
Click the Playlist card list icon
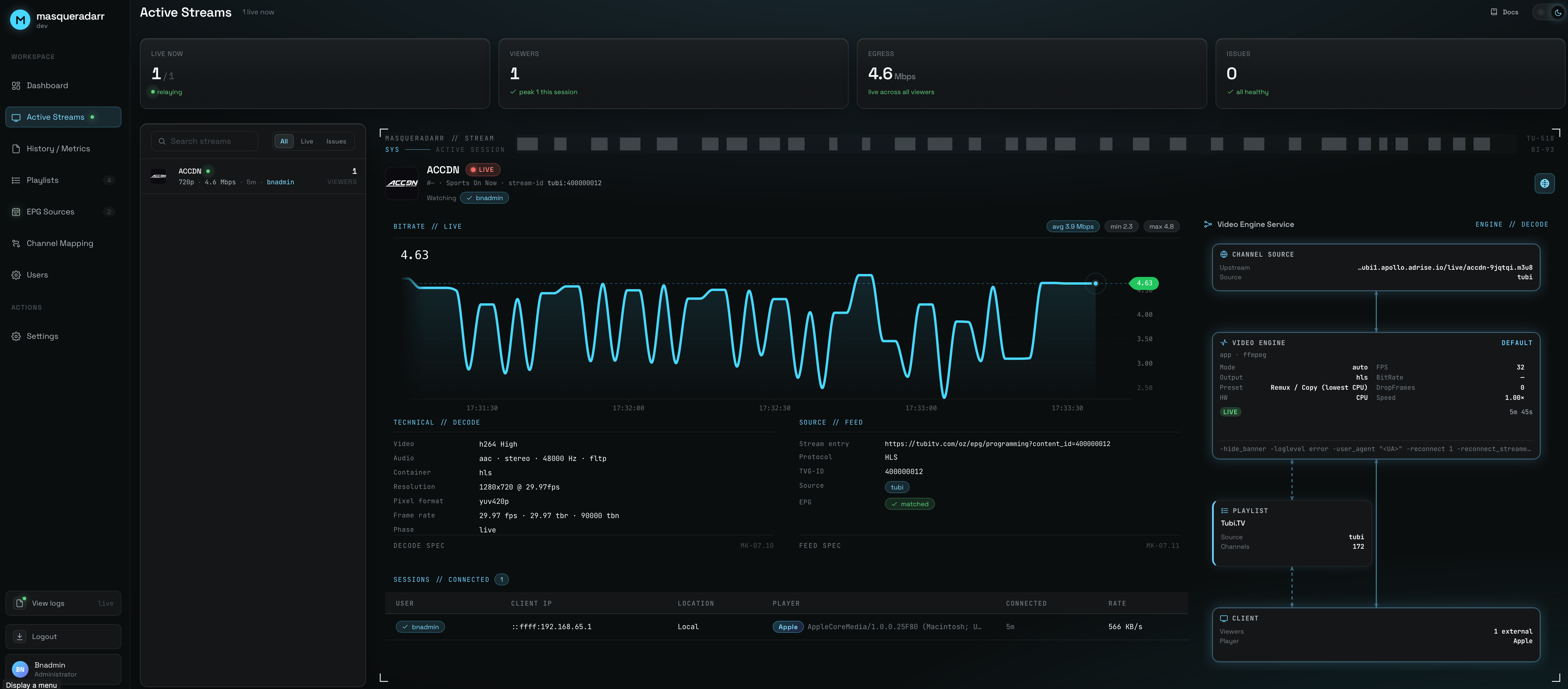(x=1224, y=511)
